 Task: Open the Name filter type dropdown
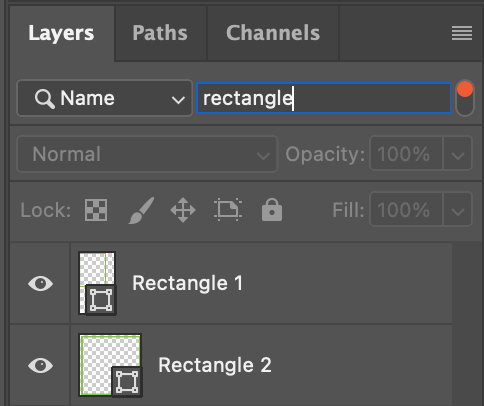pos(105,98)
